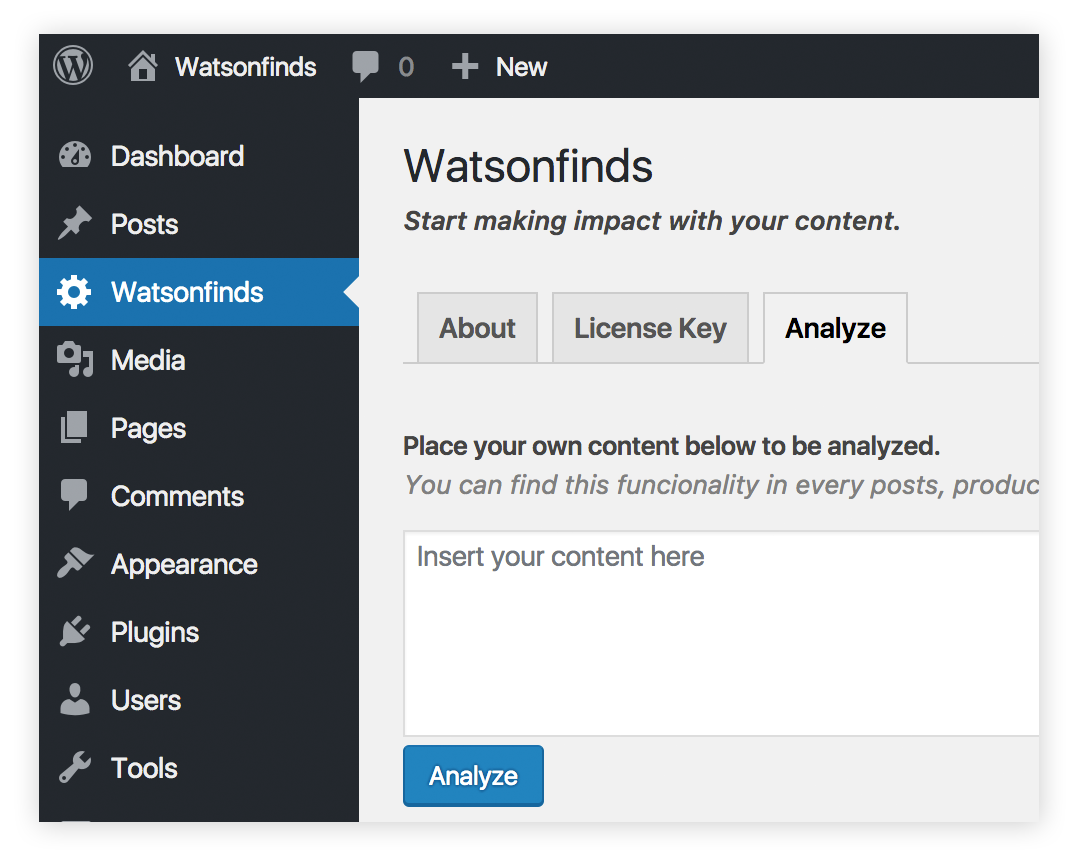1082x865 pixels.
Task: Switch to the About tab
Action: tap(478, 328)
